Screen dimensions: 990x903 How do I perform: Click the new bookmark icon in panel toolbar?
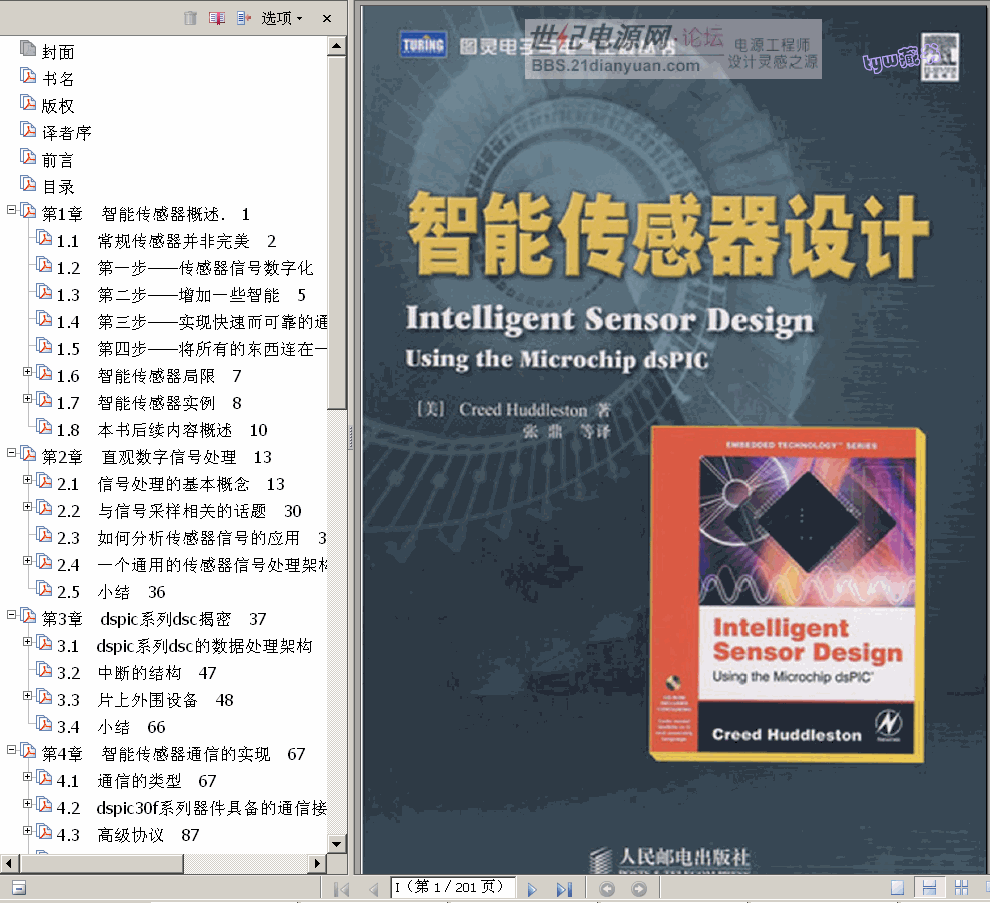(217, 18)
